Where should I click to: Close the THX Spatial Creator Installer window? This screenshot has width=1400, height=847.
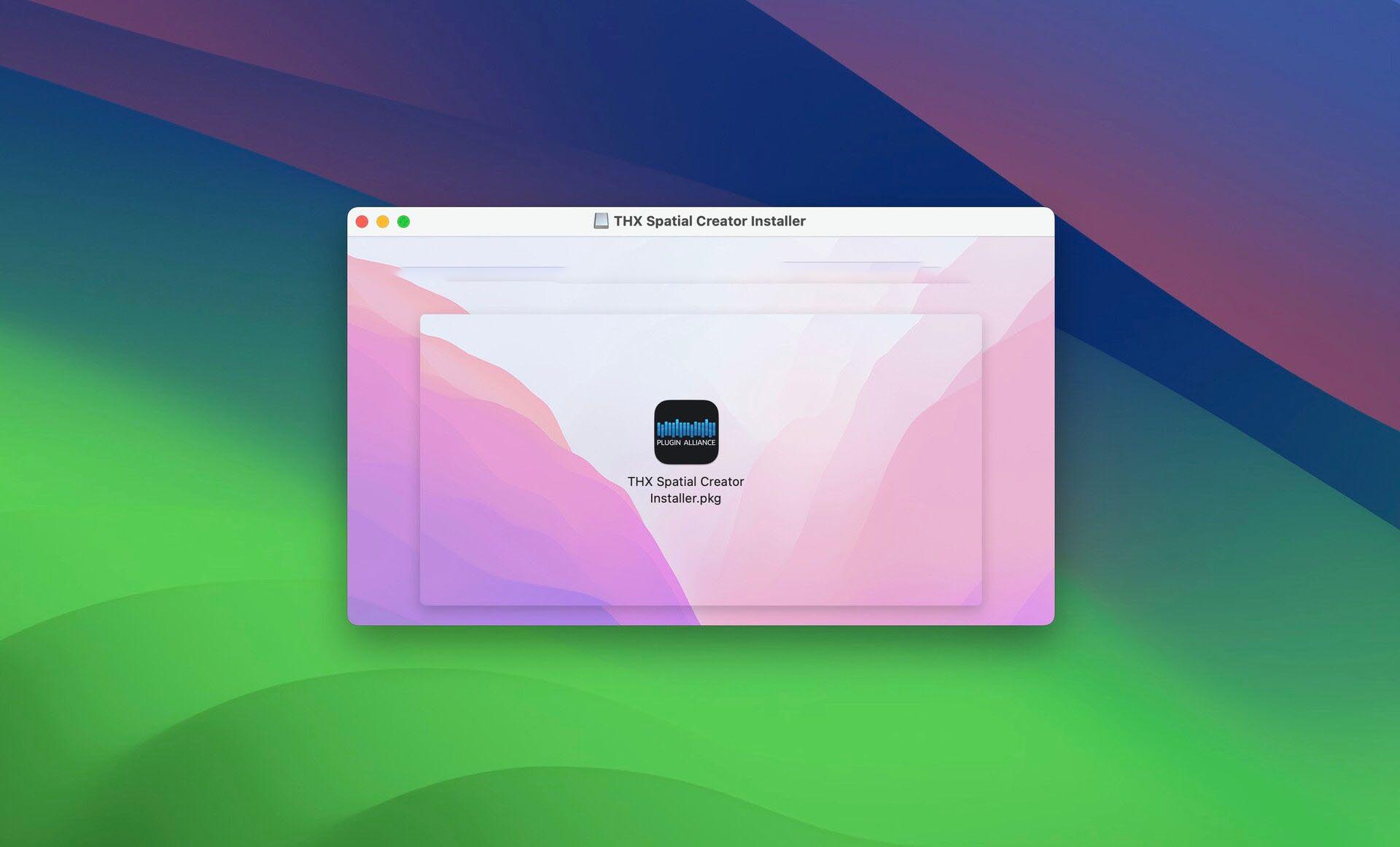(362, 222)
